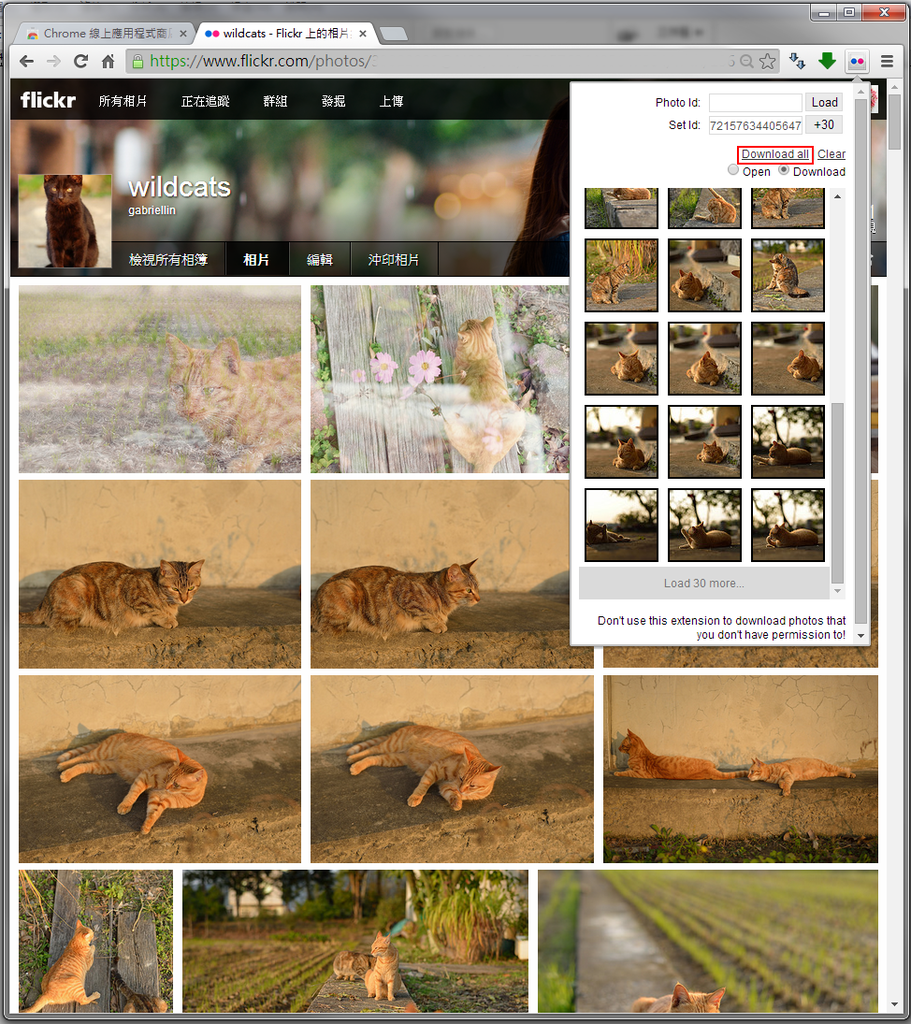Select the 編輯 tab
This screenshot has height=1024, width=911.
tap(319, 259)
